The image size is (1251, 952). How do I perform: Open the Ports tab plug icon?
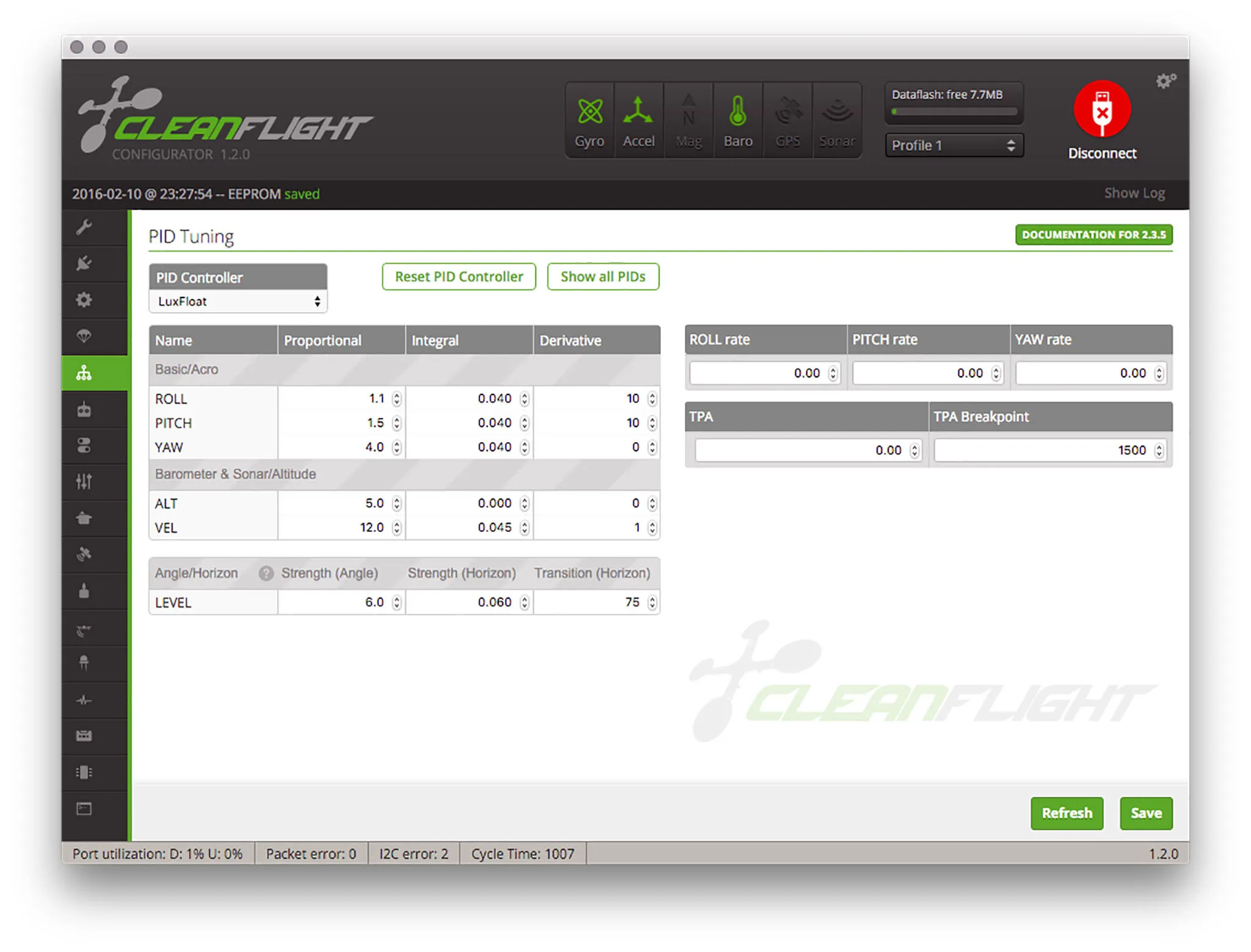coord(84,263)
